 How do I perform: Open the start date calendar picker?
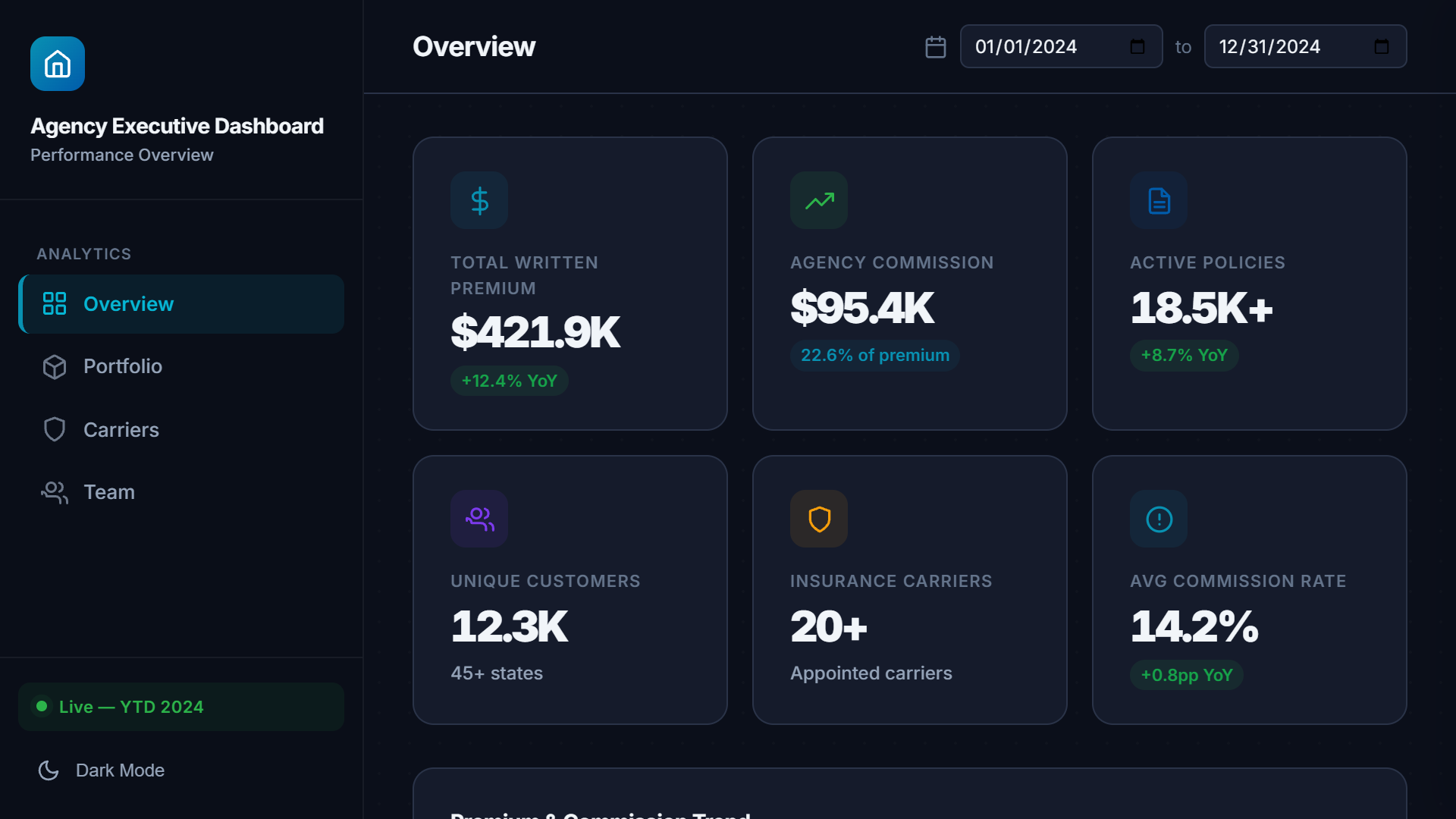coord(1137,46)
